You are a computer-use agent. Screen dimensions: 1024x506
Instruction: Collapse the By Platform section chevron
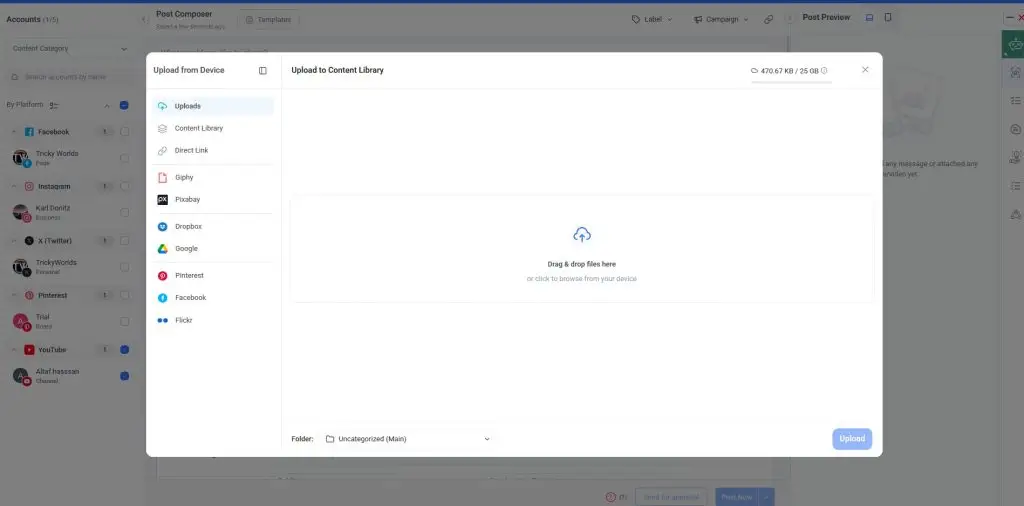107,106
